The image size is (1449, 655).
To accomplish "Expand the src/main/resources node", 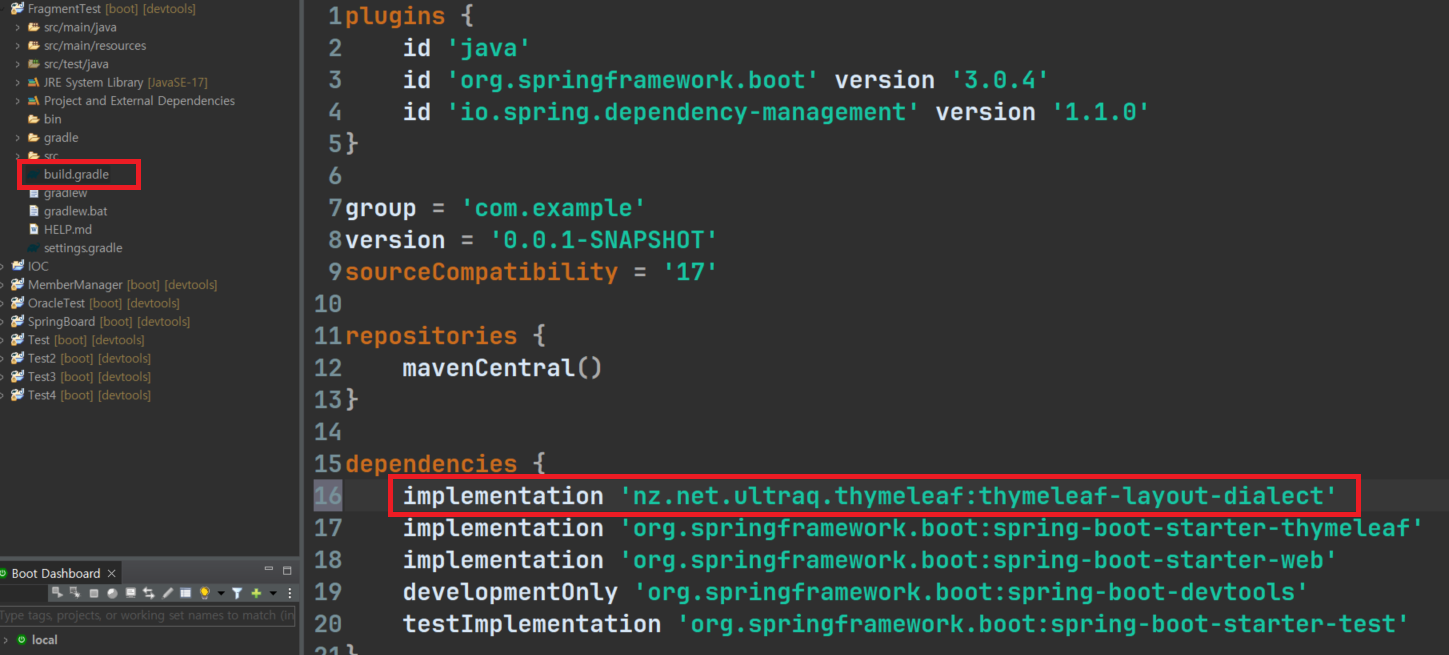I will pos(18,46).
